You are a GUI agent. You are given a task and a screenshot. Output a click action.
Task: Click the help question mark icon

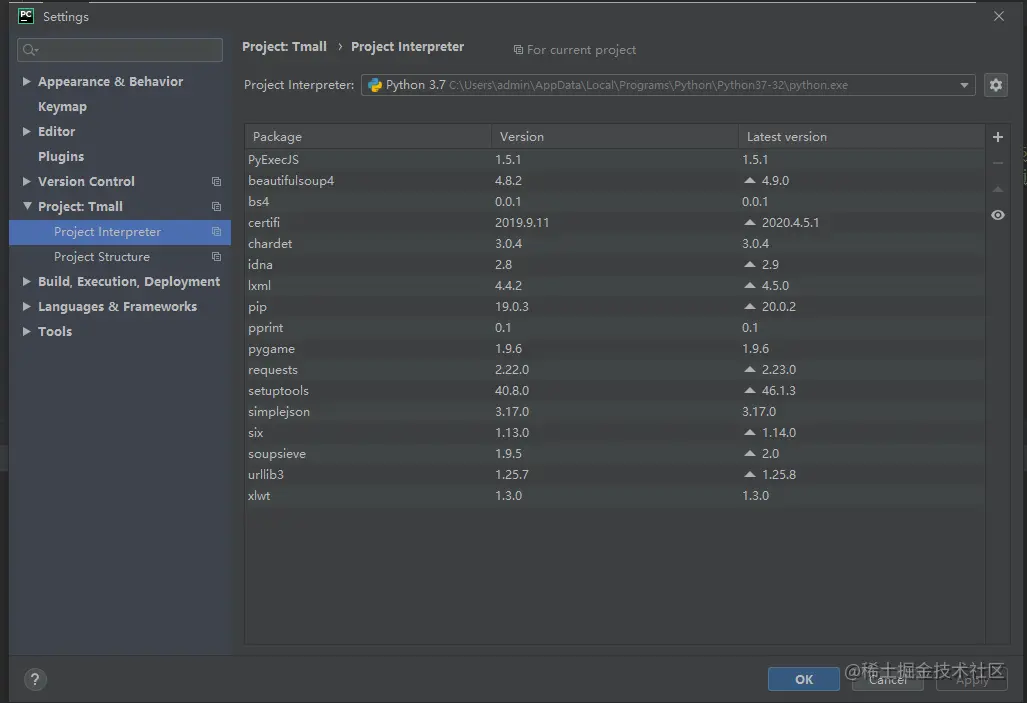click(35, 679)
